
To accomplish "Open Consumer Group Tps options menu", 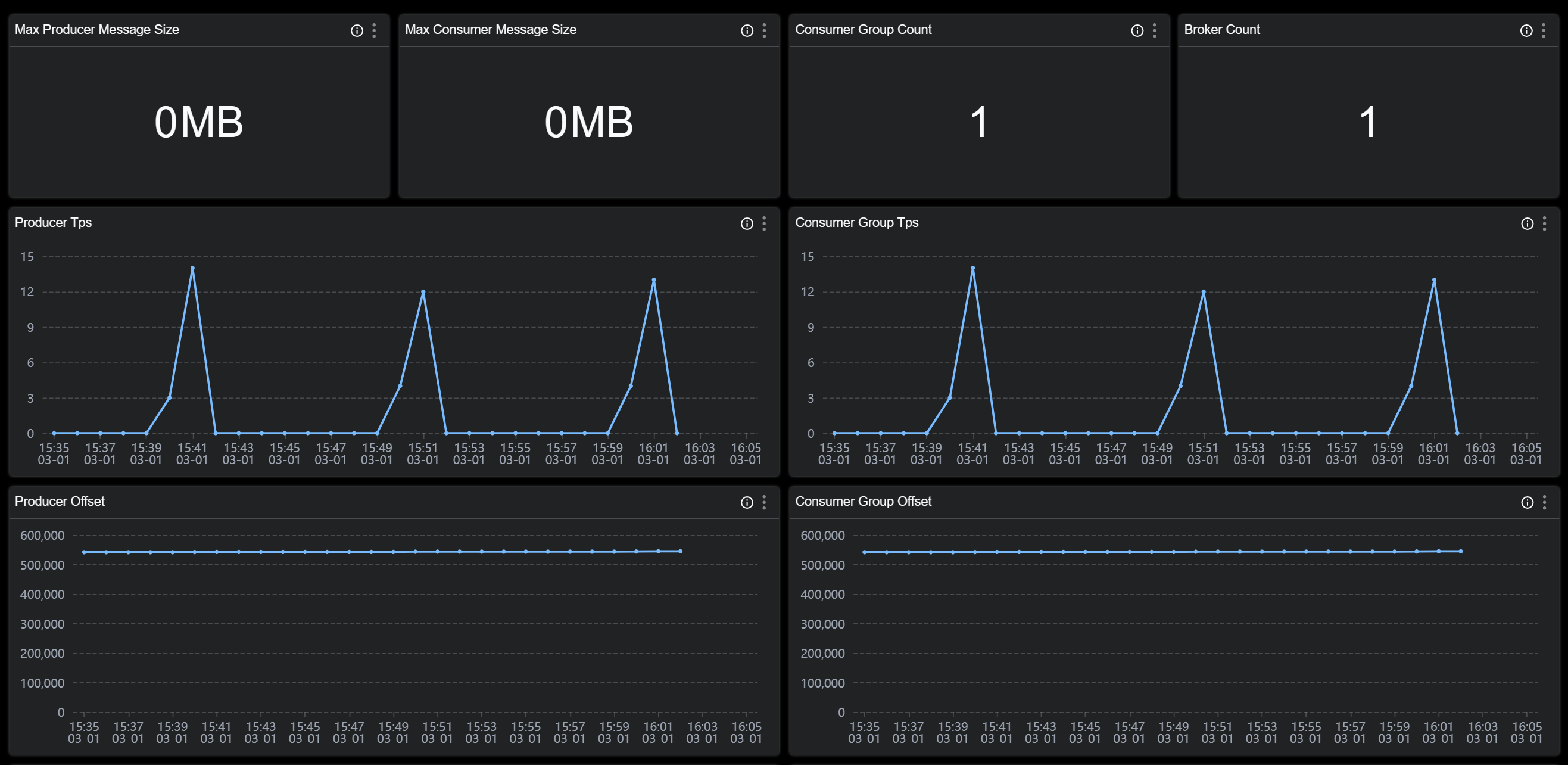I will (x=1544, y=223).
